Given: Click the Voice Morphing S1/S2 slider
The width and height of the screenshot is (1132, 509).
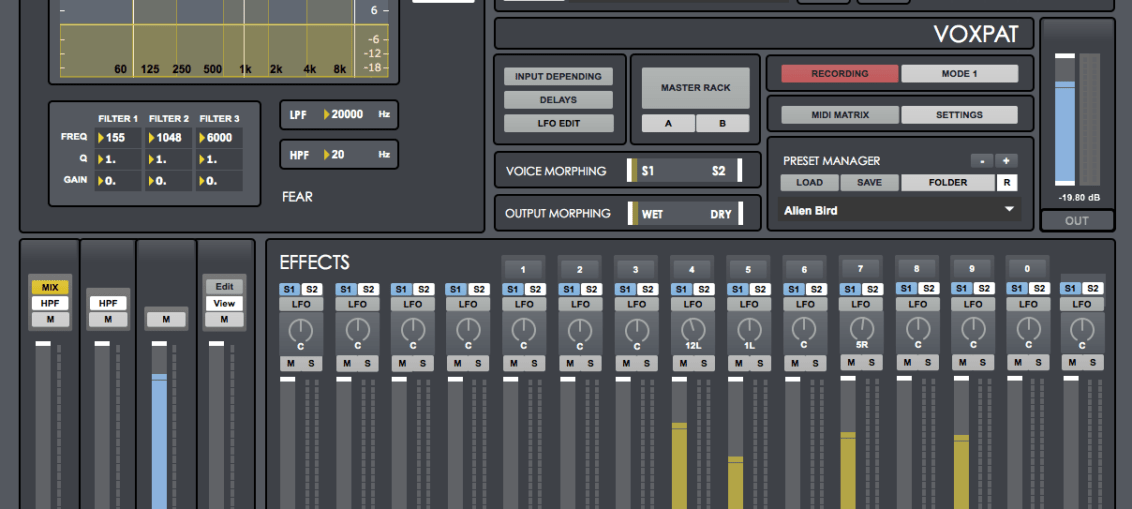Looking at the screenshot, I should pos(685,171).
